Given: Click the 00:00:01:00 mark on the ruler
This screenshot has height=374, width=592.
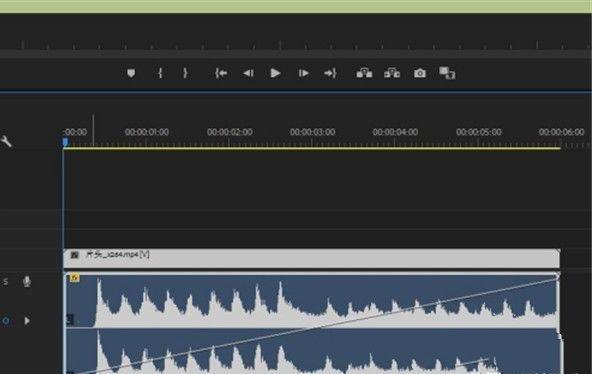Looking at the screenshot, I should [146, 132].
